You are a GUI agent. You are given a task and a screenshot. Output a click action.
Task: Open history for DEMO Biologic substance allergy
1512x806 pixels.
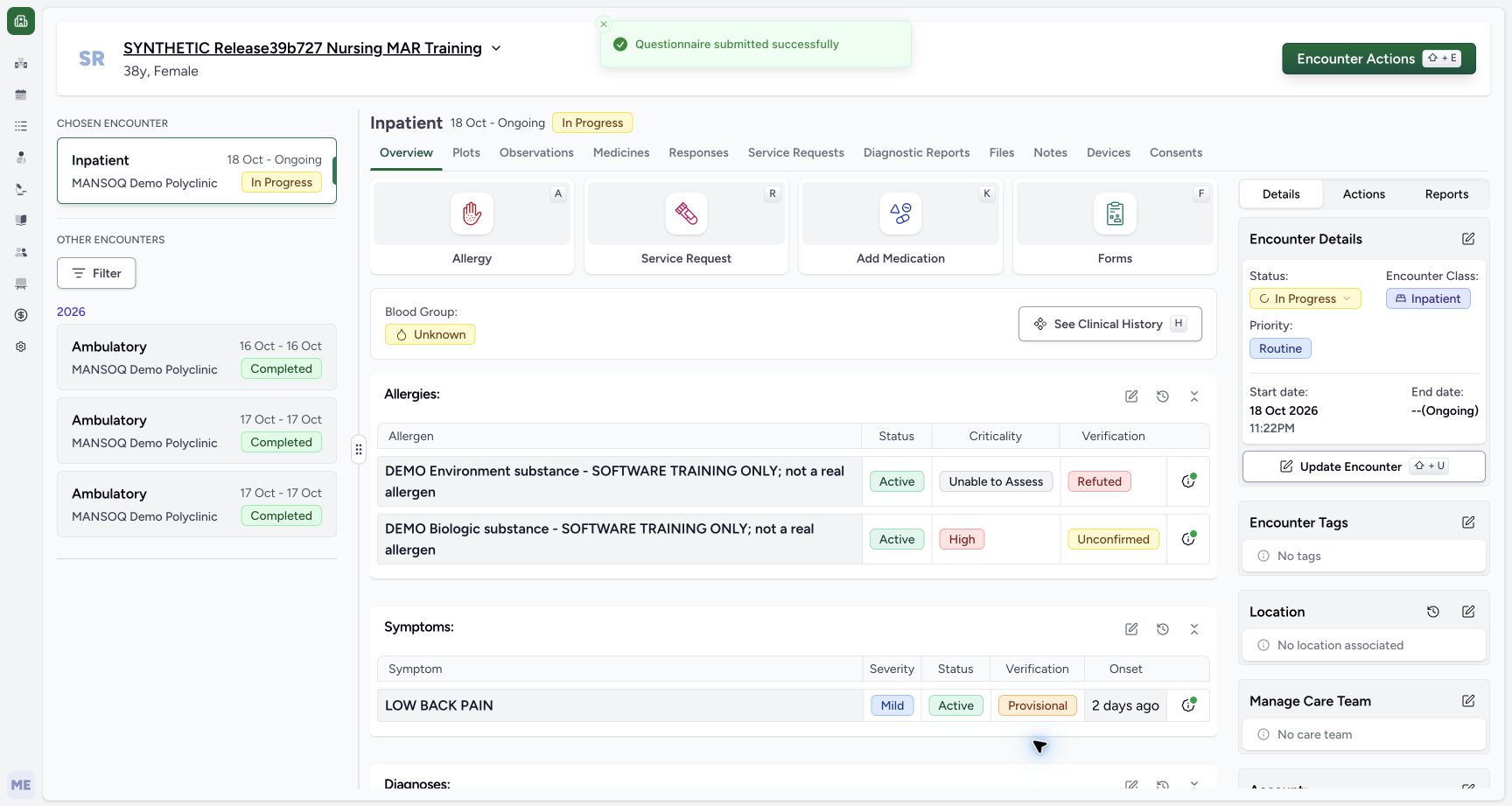pos(1188,538)
